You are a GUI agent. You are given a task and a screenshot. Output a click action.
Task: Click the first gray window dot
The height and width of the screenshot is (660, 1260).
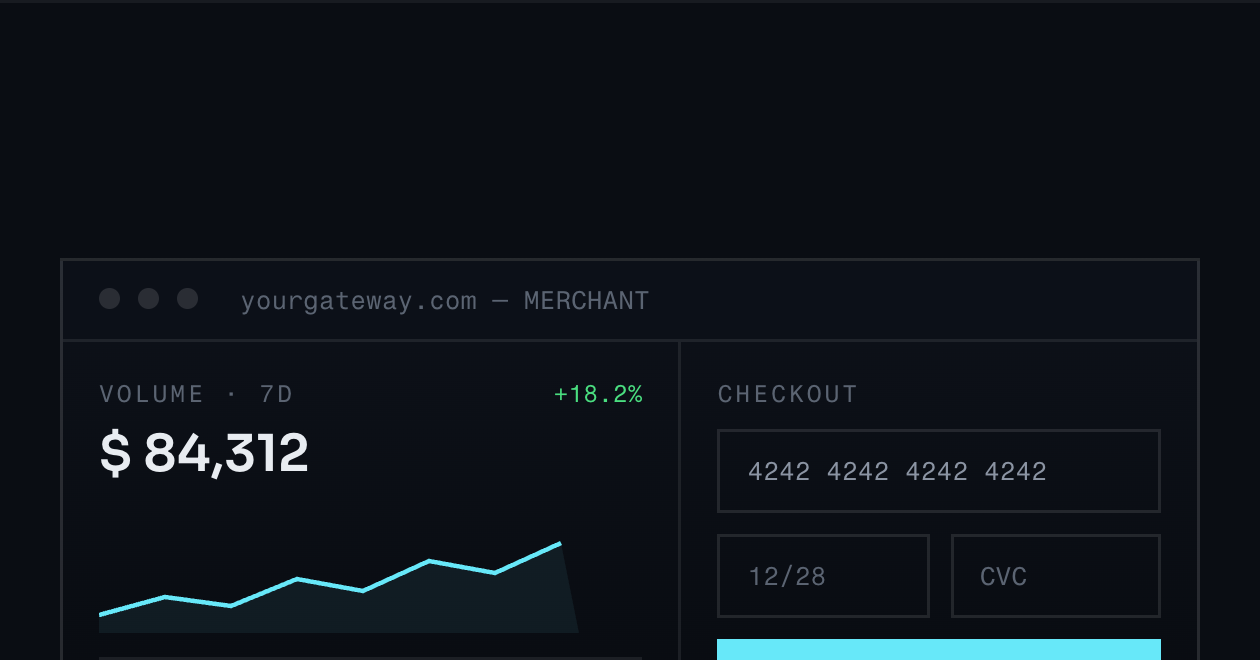point(110,298)
